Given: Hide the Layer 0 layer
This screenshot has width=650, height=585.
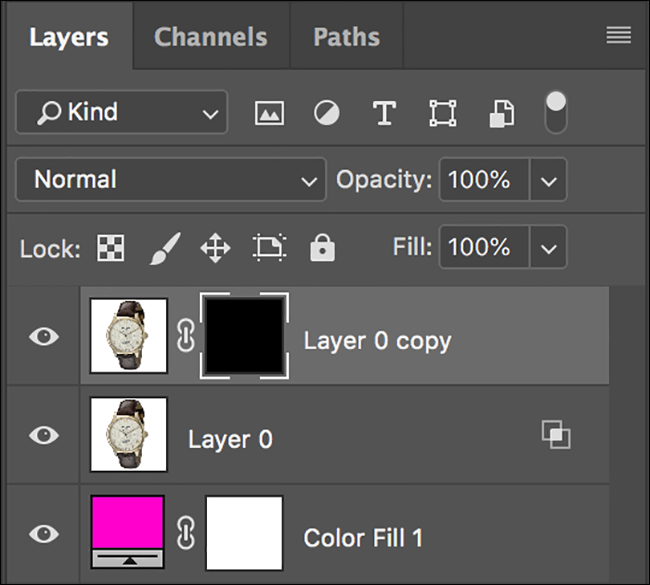Looking at the screenshot, I should [43, 436].
